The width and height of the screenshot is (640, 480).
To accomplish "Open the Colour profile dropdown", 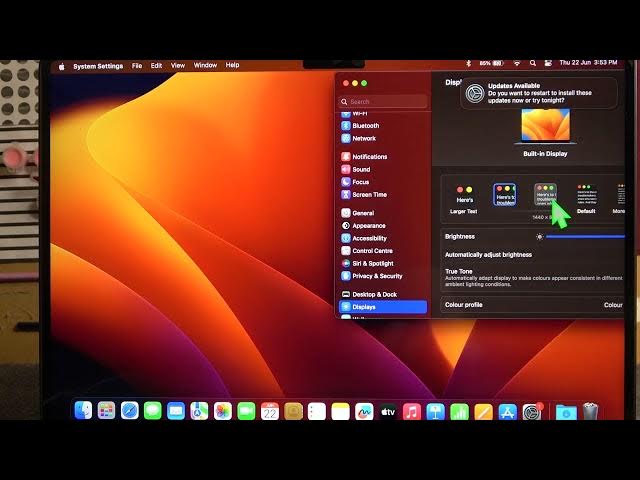I will 613,305.
